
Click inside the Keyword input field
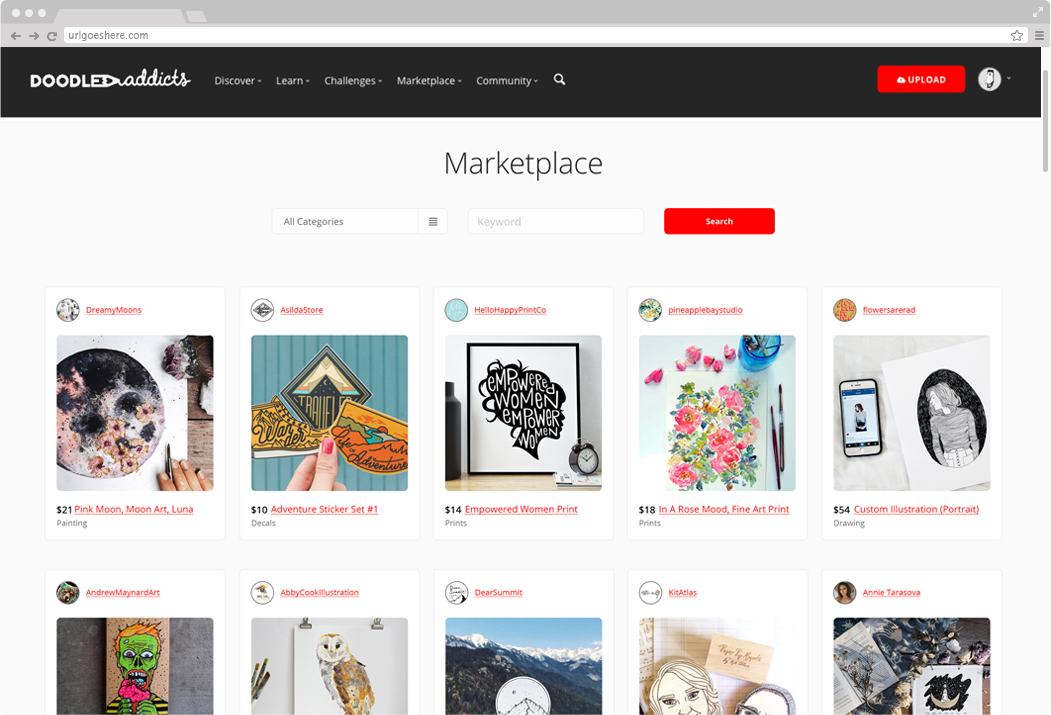pos(555,221)
